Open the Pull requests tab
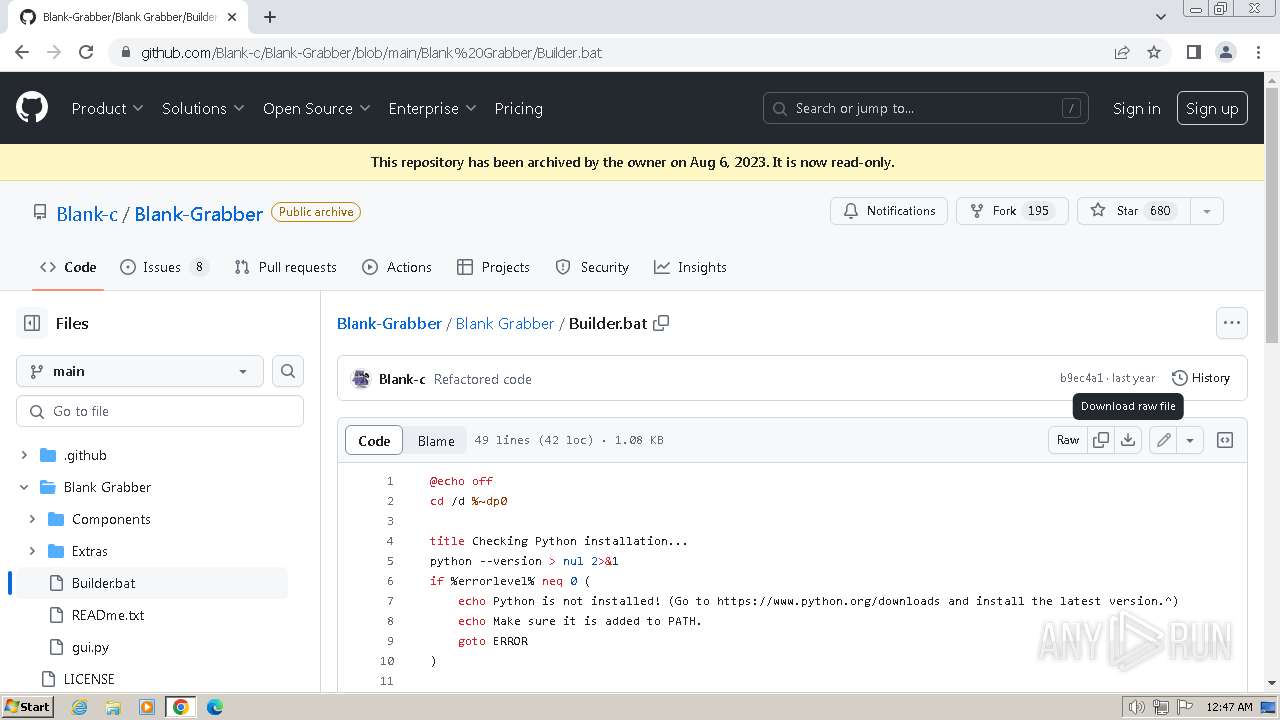This screenshot has height=720, width=1280. pos(285,267)
